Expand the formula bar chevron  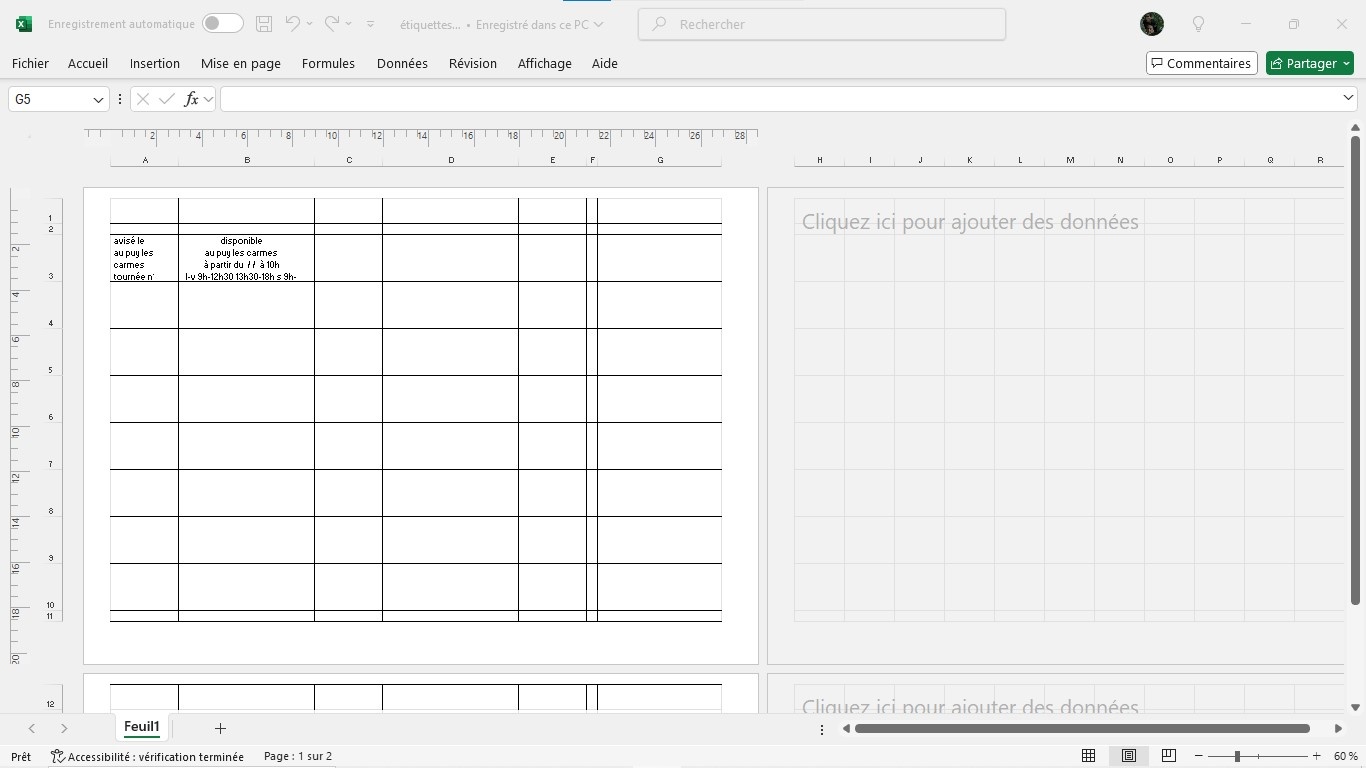[1348, 97]
